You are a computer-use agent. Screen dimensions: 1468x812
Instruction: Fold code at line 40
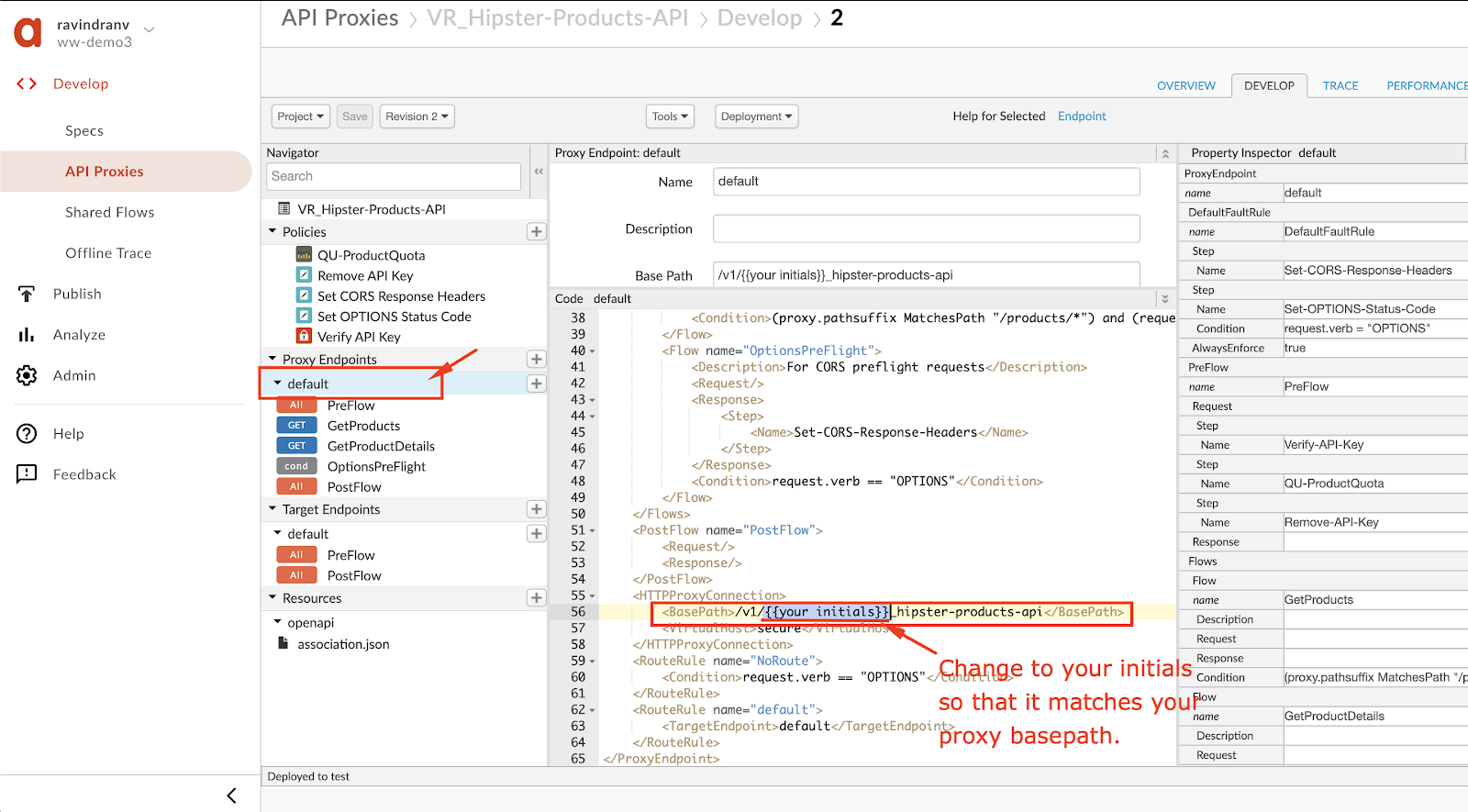tap(593, 351)
